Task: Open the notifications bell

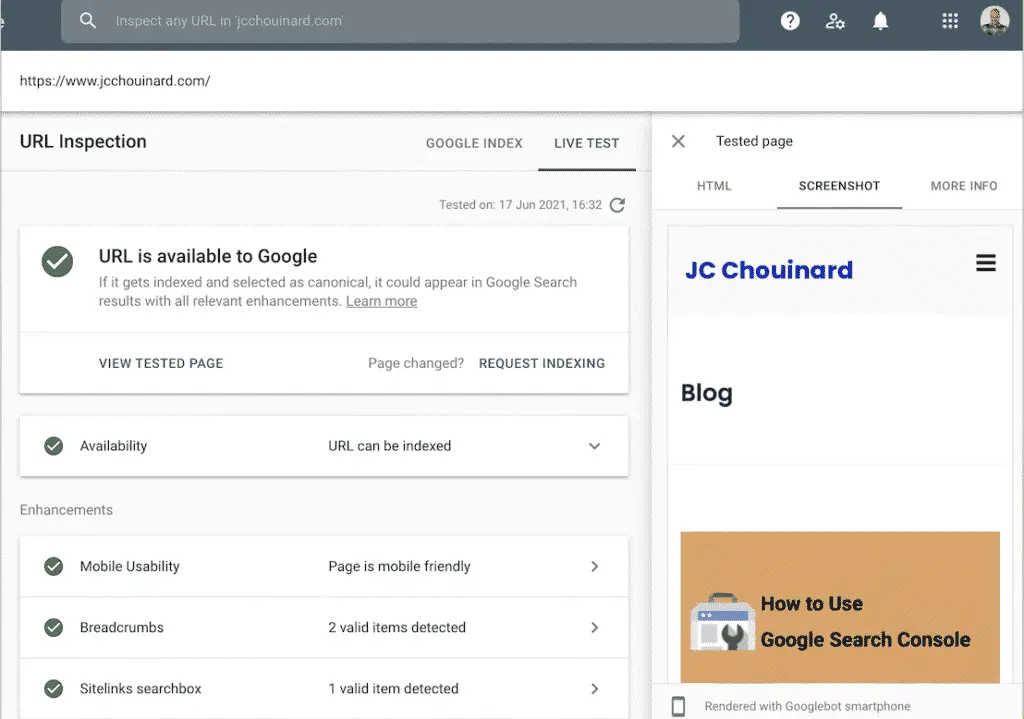Action: pos(880,21)
